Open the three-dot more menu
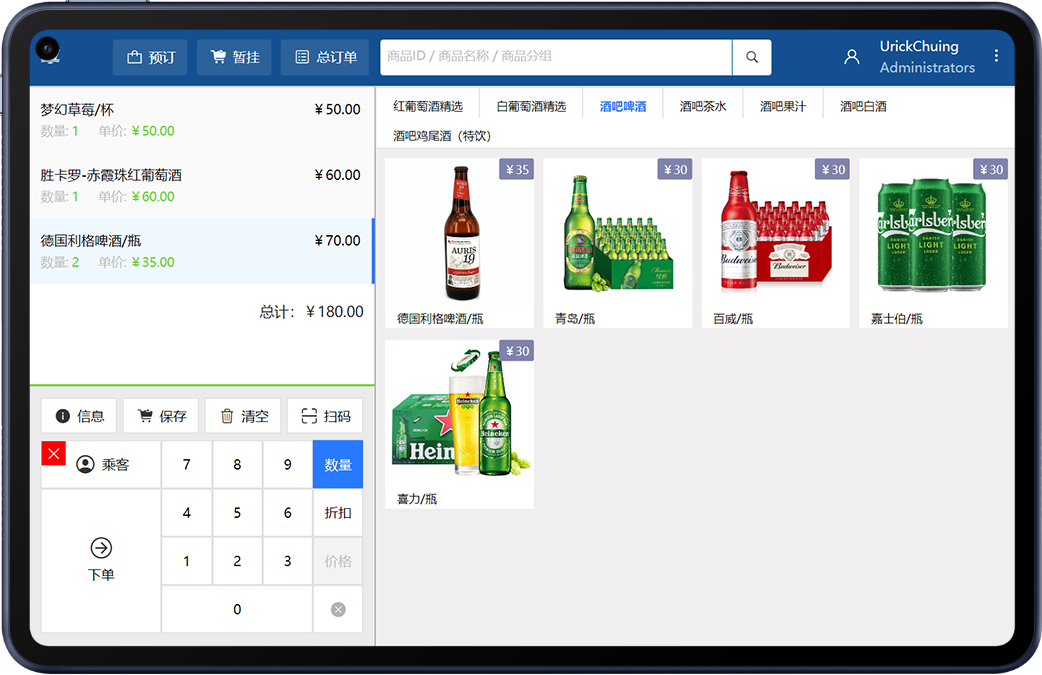1042x675 pixels. (x=995, y=56)
